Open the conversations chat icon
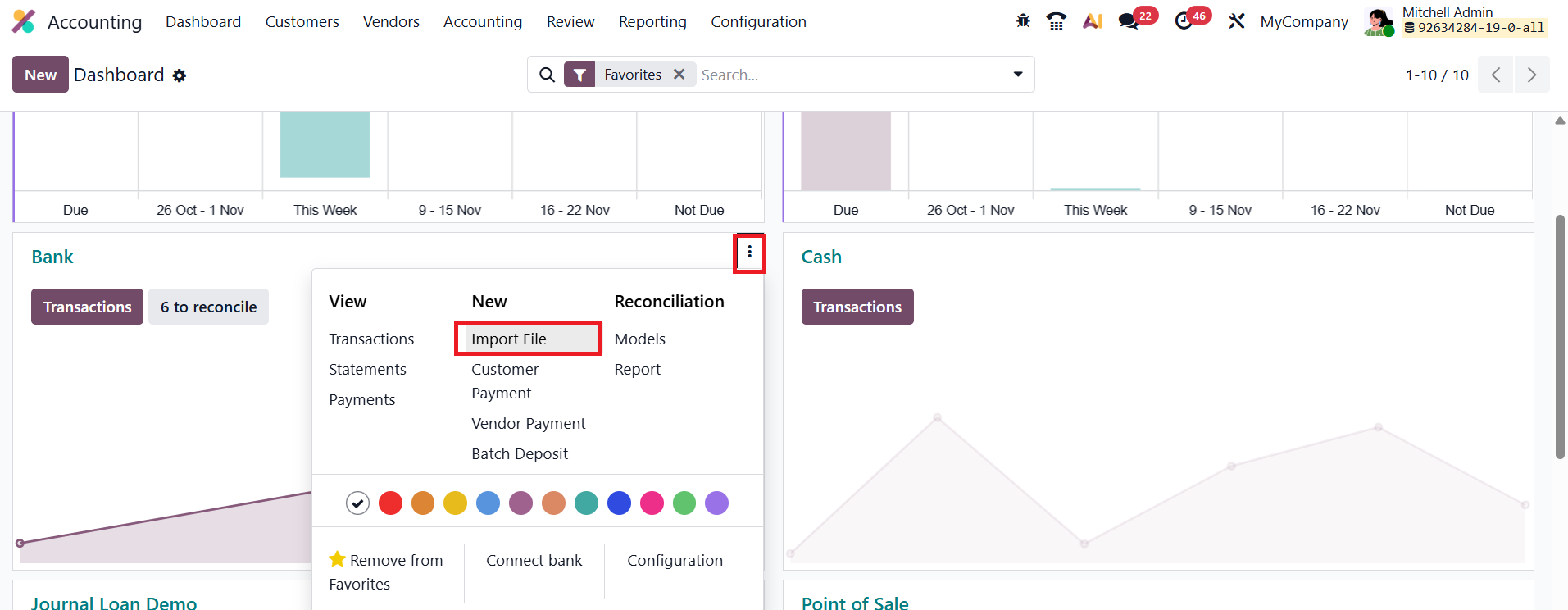This screenshot has height=610, width=1568. pyautogui.click(x=1129, y=21)
